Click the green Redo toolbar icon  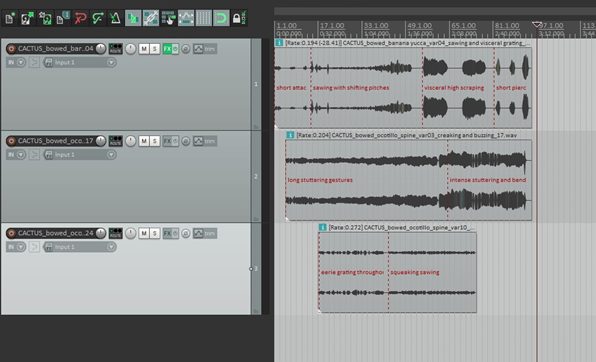pos(98,18)
